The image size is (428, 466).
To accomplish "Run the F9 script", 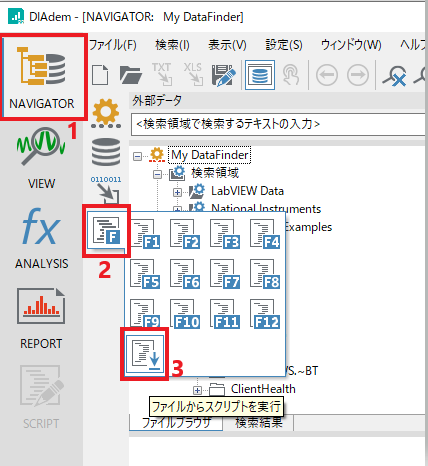I will (x=145, y=314).
